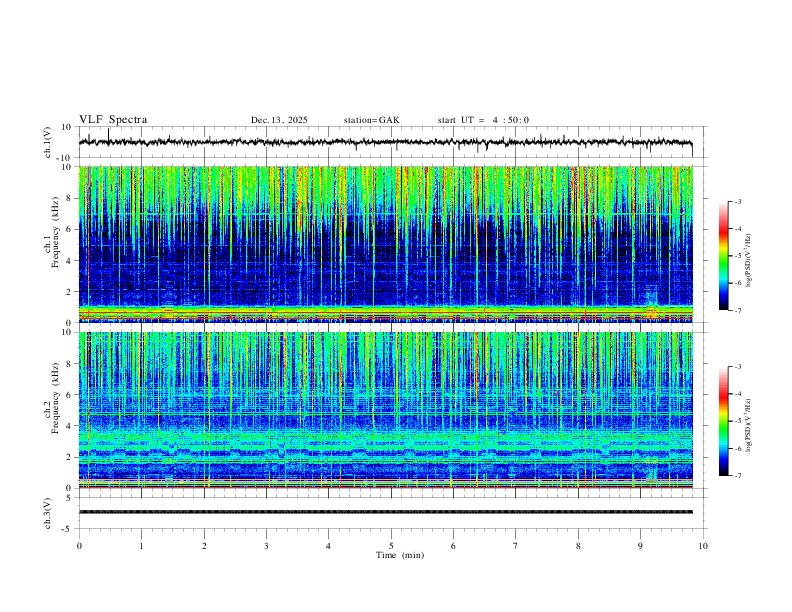This screenshot has height=612, width=792.
Task: Click time axis tick label "8"
Action: click(578, 546)
